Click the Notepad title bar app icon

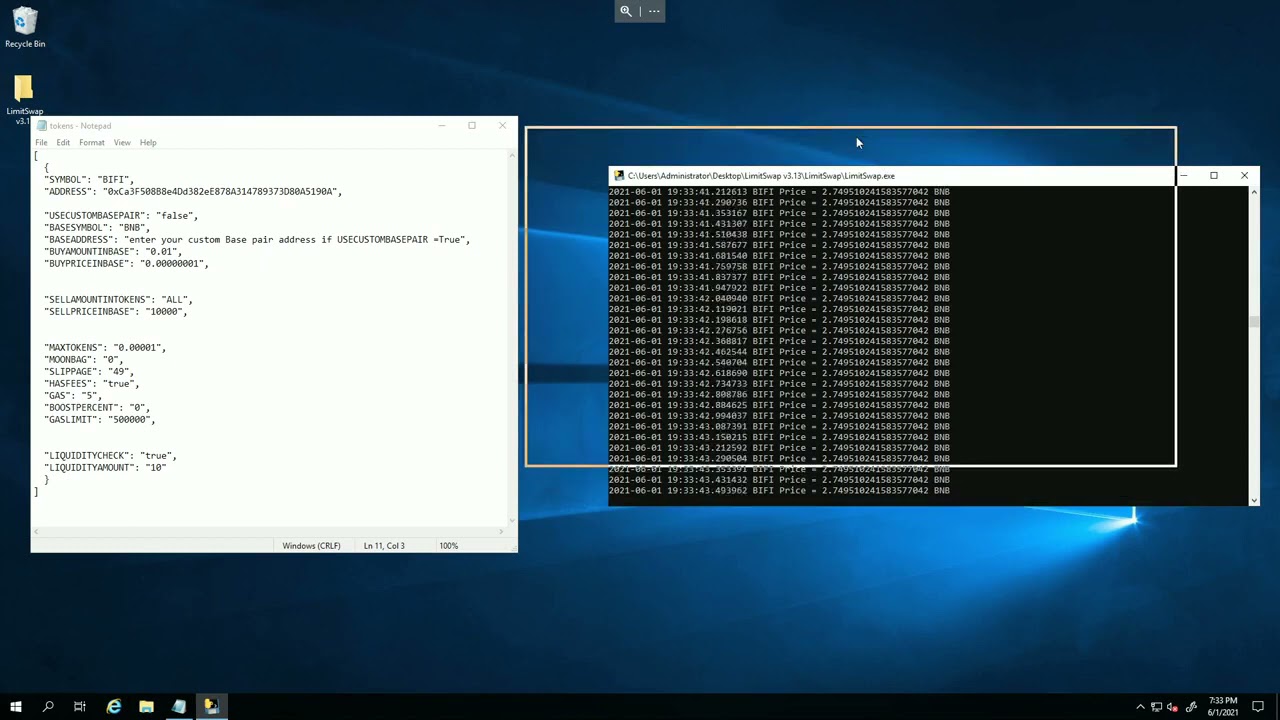tap(41, 126)
